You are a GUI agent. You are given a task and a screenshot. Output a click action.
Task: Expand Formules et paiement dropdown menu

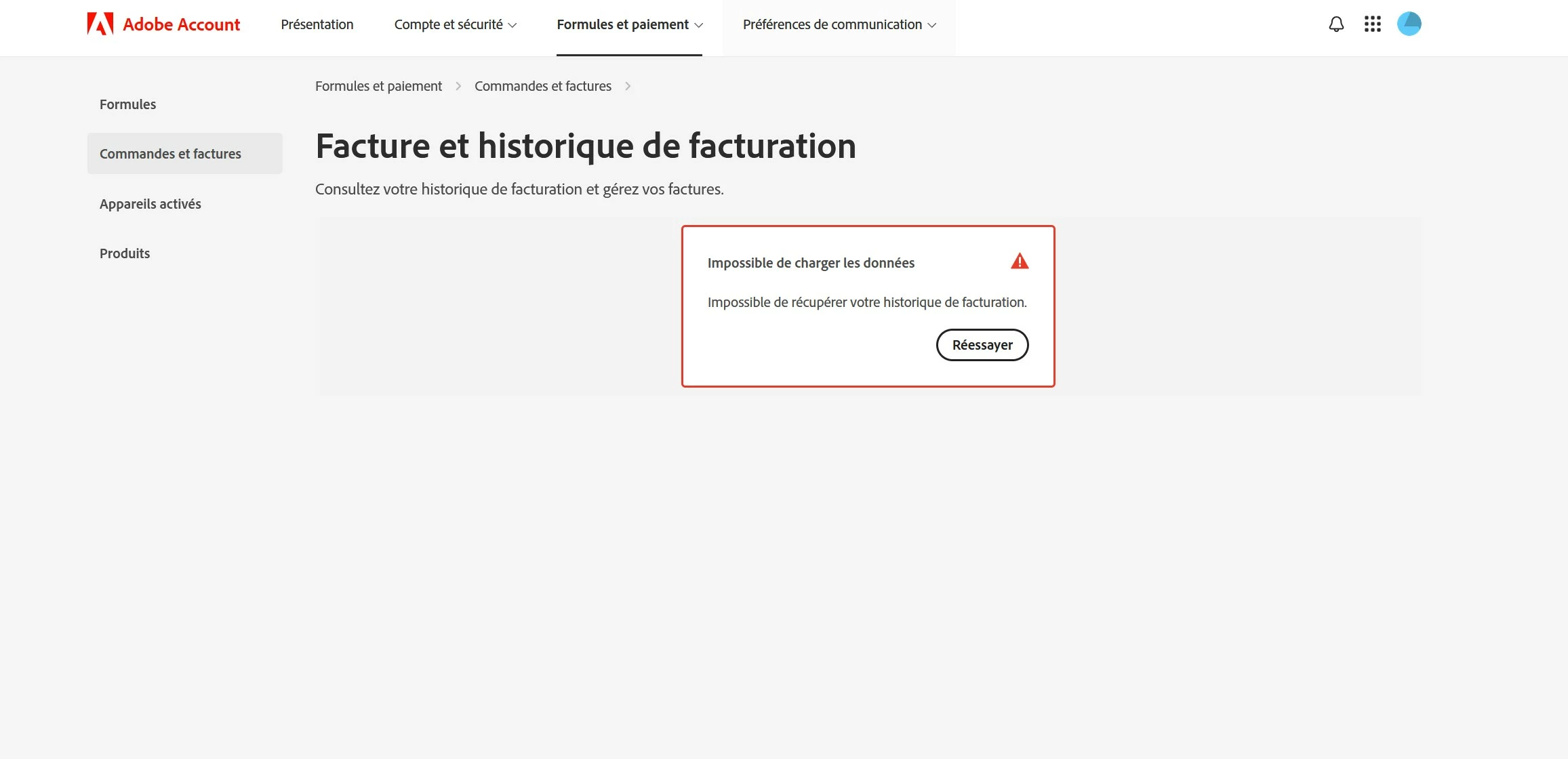[629, 24]
